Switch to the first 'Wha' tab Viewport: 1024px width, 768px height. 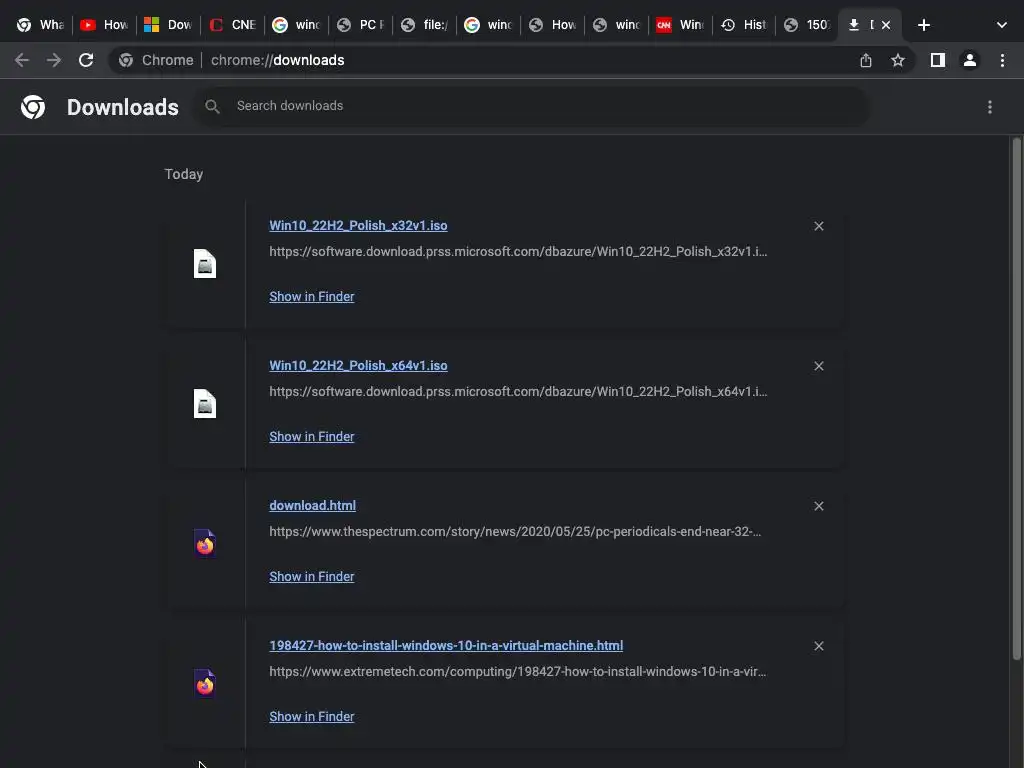point(40,25)
